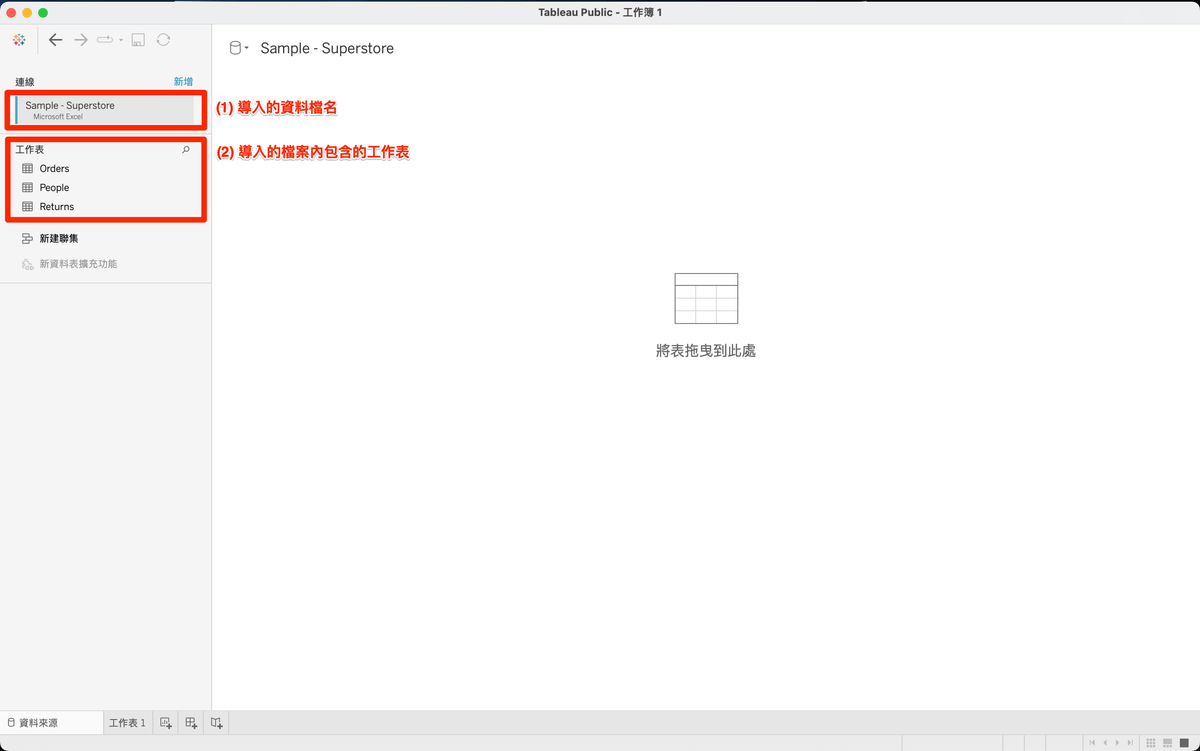Select the Returns sheet name

coord(57,207)
